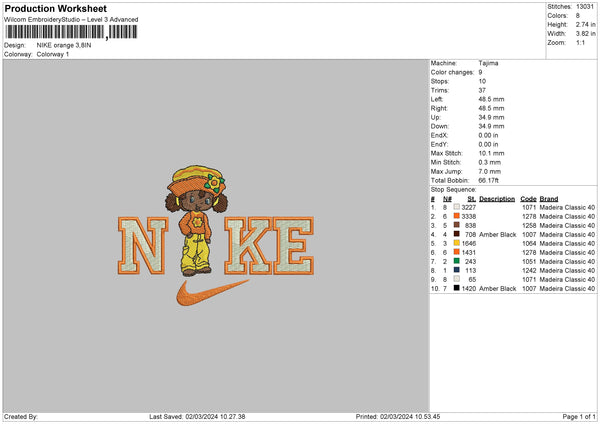
Task: Click the cream swatch beside 65 stitches
Action: point(457,279)
